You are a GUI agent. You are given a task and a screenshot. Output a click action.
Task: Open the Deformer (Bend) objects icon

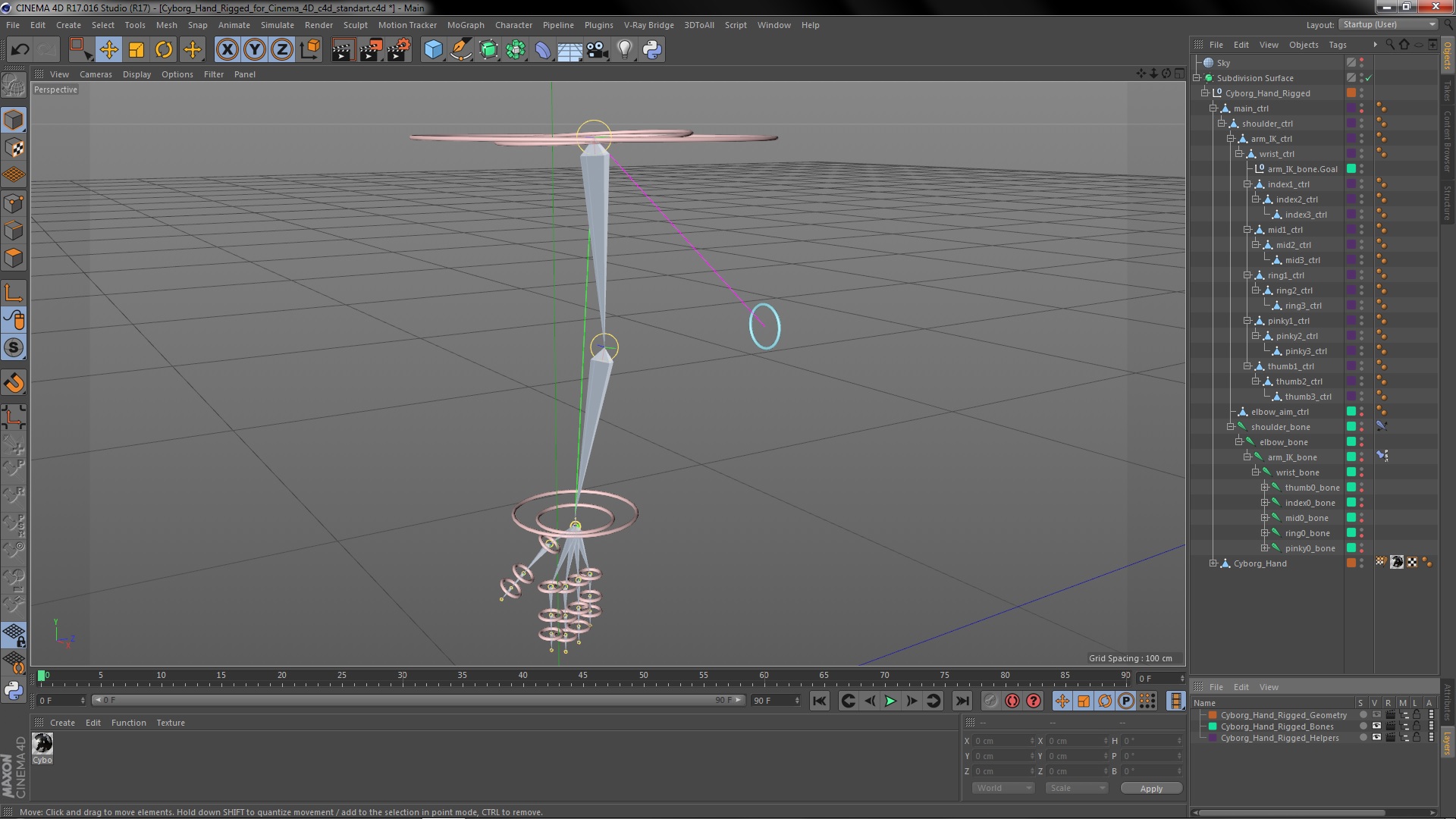coord(543,50)
